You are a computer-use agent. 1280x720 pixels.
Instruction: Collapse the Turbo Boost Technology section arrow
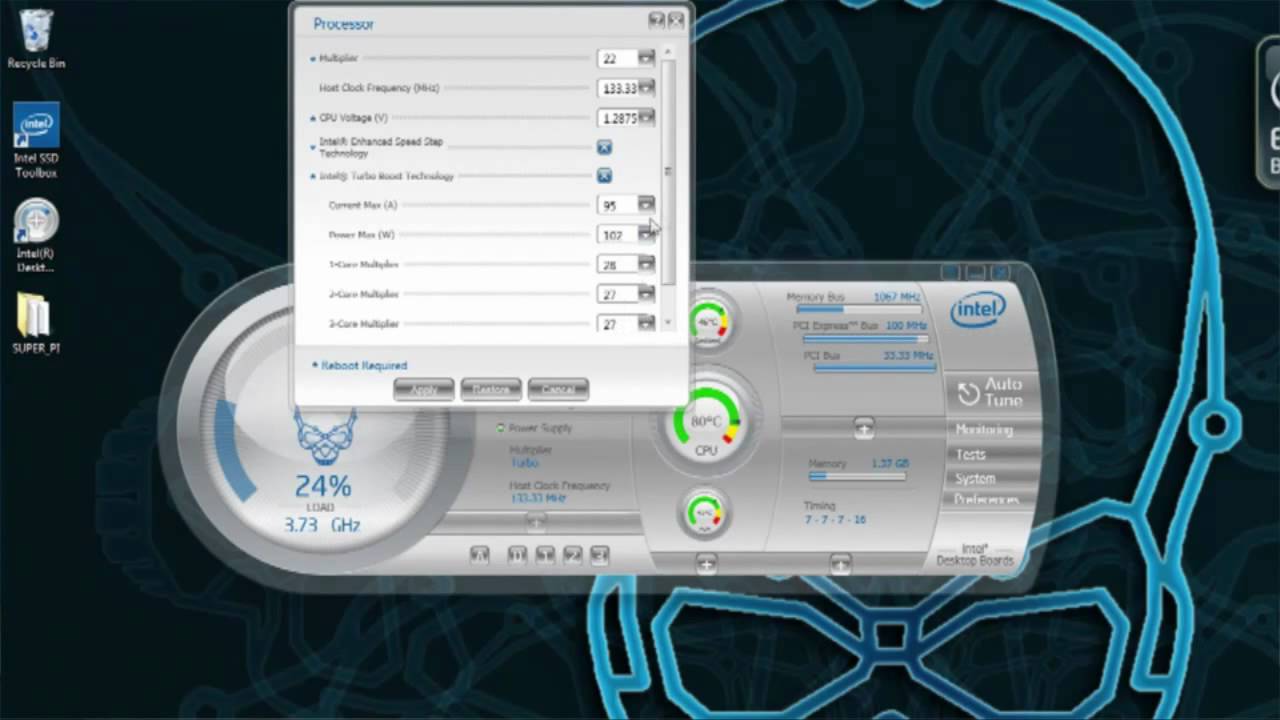click(x=313, y=176)
